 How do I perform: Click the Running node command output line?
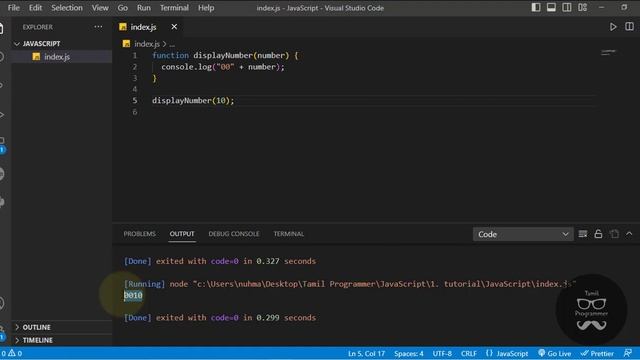click(x=349, y=284)
